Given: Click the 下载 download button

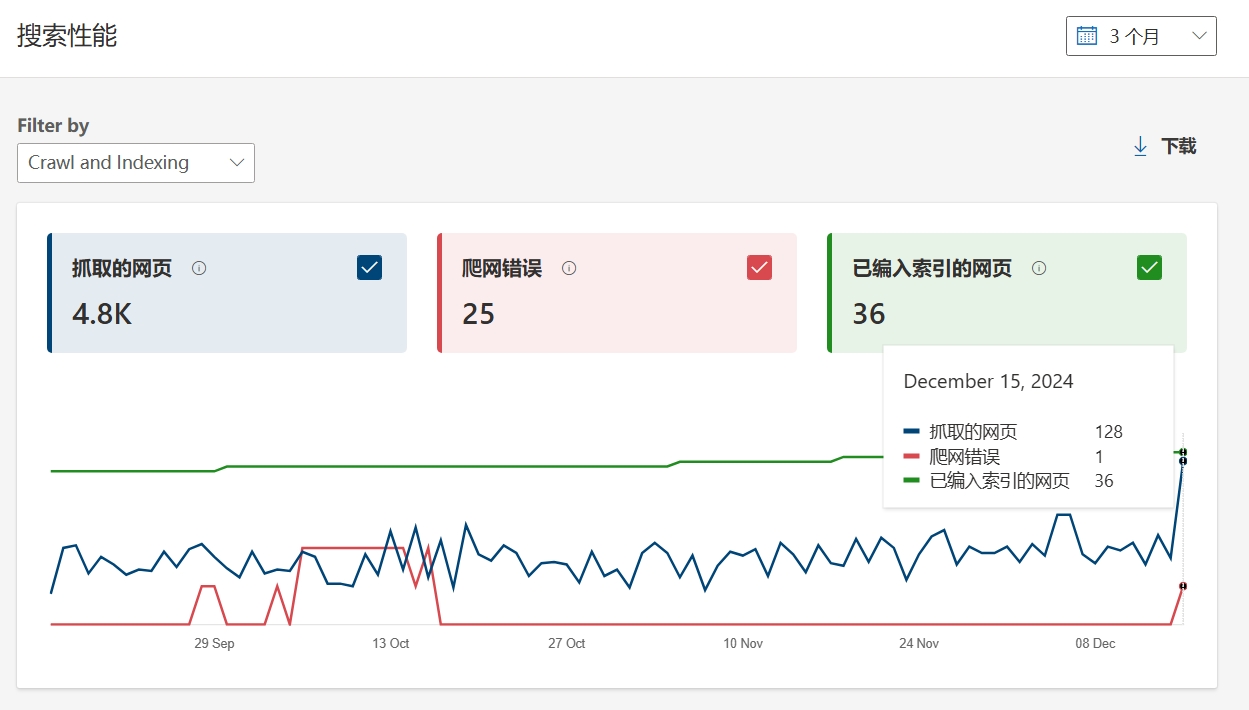Looking at the screenshot, I should pyautogui.click(x=1164, y=146).
